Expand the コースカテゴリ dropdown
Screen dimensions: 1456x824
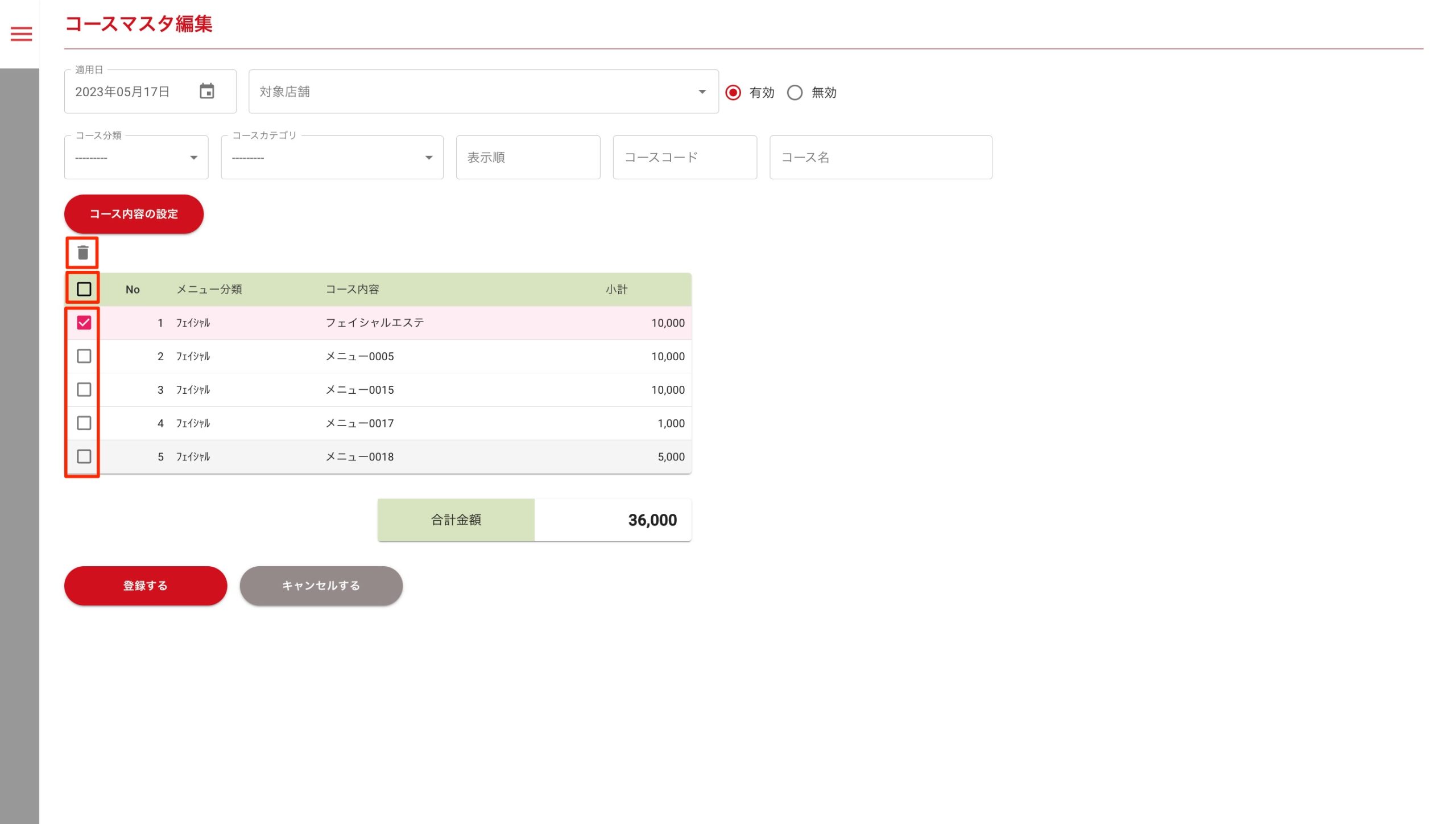point(332,158)
